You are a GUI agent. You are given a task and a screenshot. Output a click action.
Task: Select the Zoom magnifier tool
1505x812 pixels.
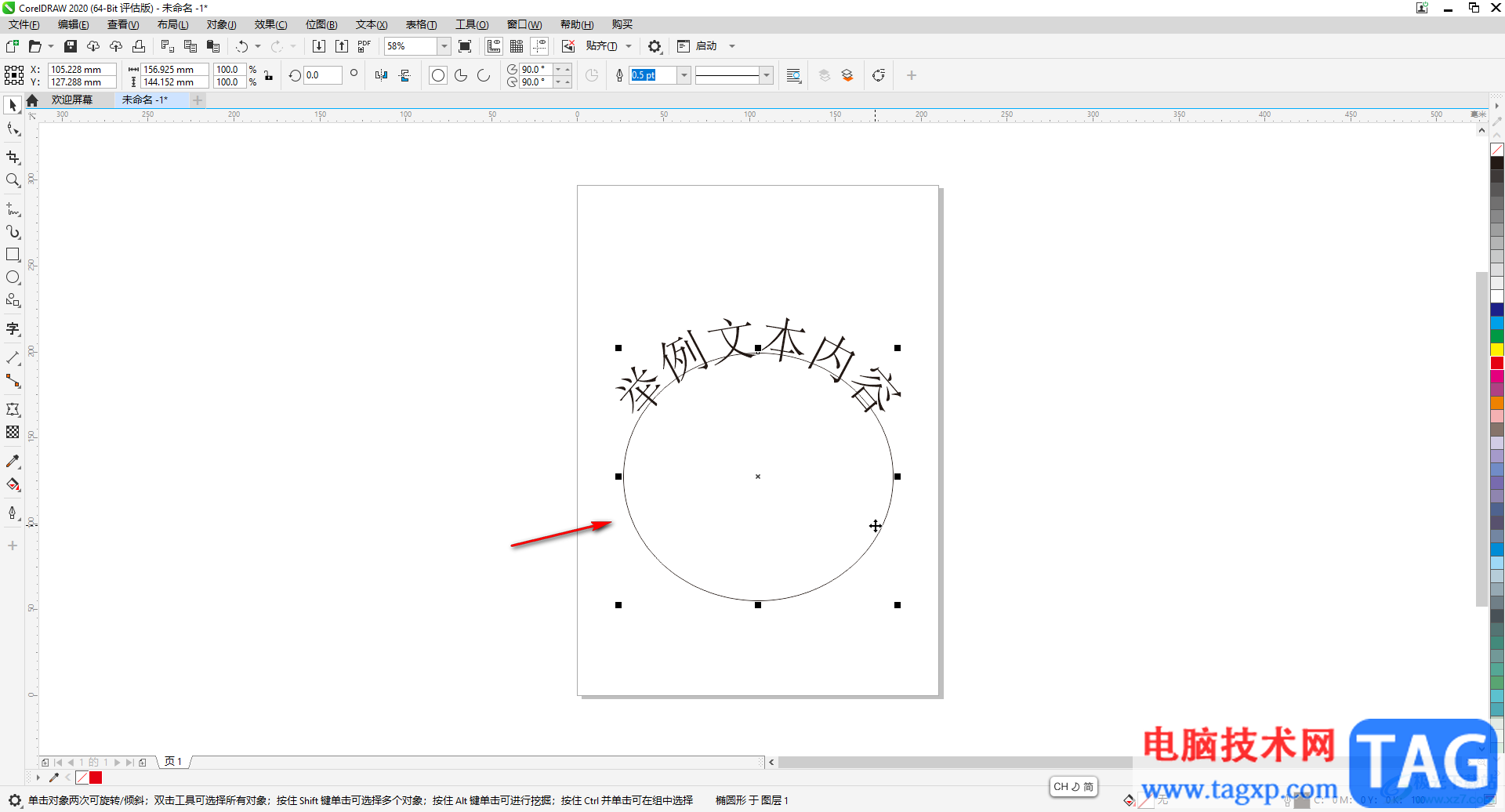point(13,180)
